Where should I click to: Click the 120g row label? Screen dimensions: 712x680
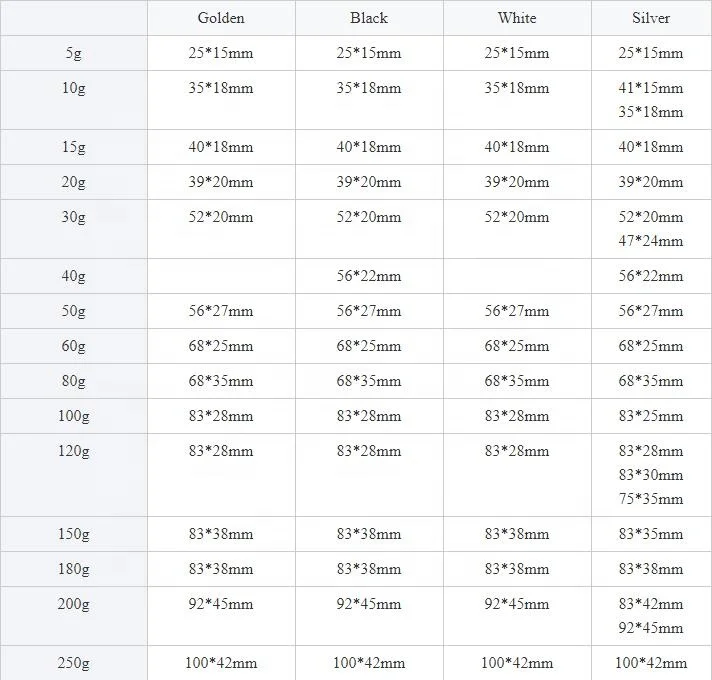(73, 451)
